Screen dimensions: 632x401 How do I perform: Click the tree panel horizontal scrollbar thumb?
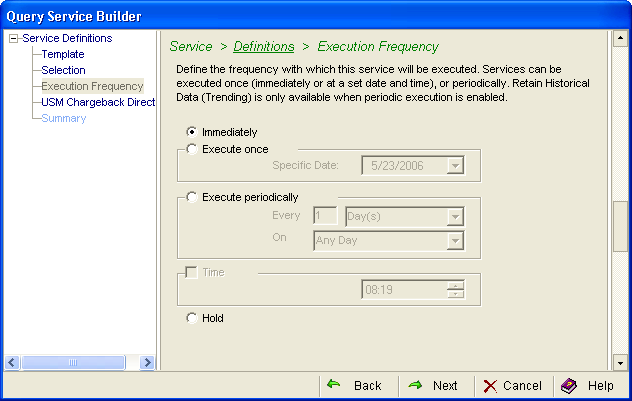(x=73, y=362)
